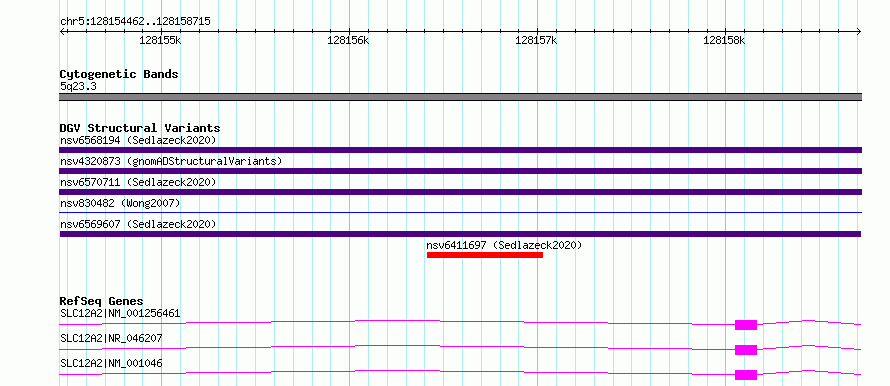Screen dimensions: 890x386
Task: Select the red nsv6411697 variant bar
Action: (485, 255)
